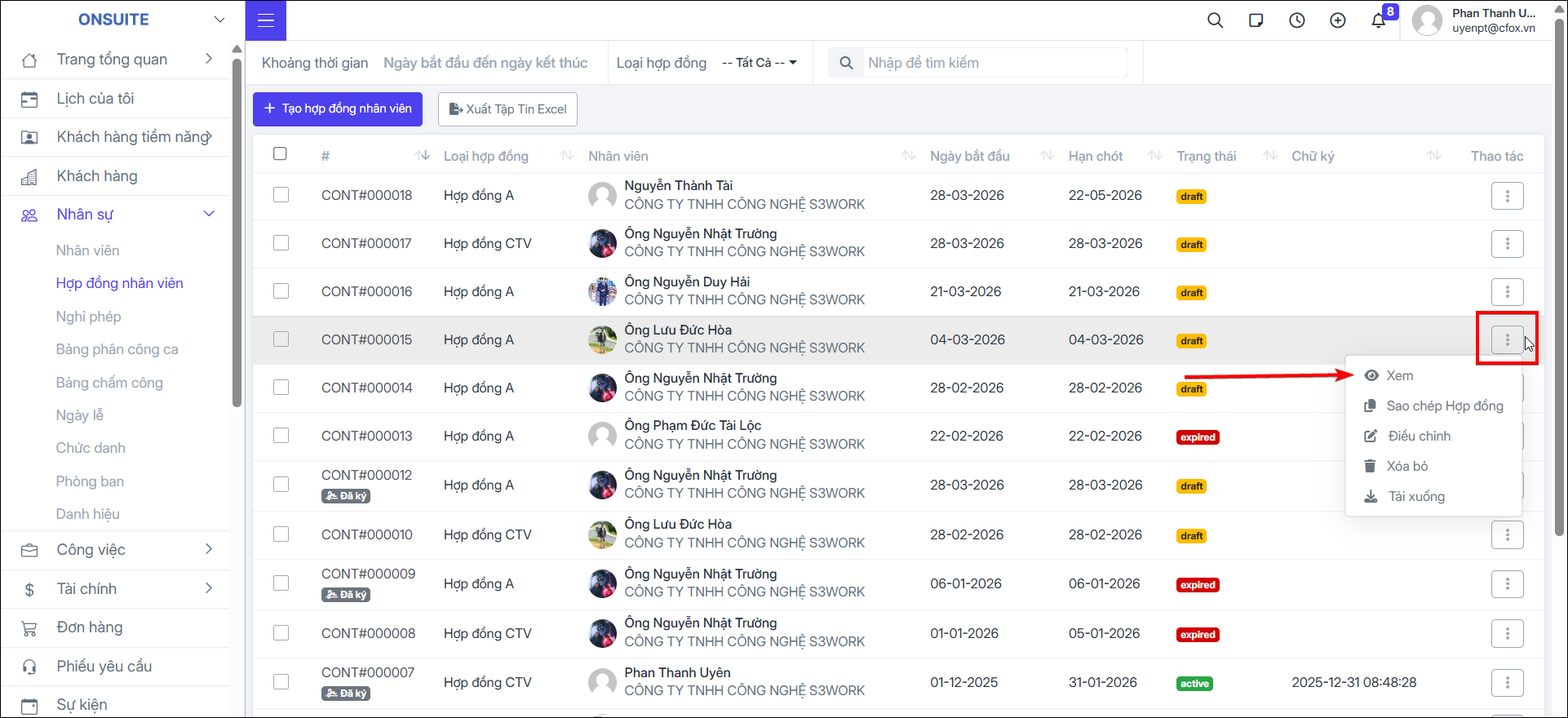
Task: Click Tạo hợp đồng nhân viên button
Action: (x=338, y=109)
